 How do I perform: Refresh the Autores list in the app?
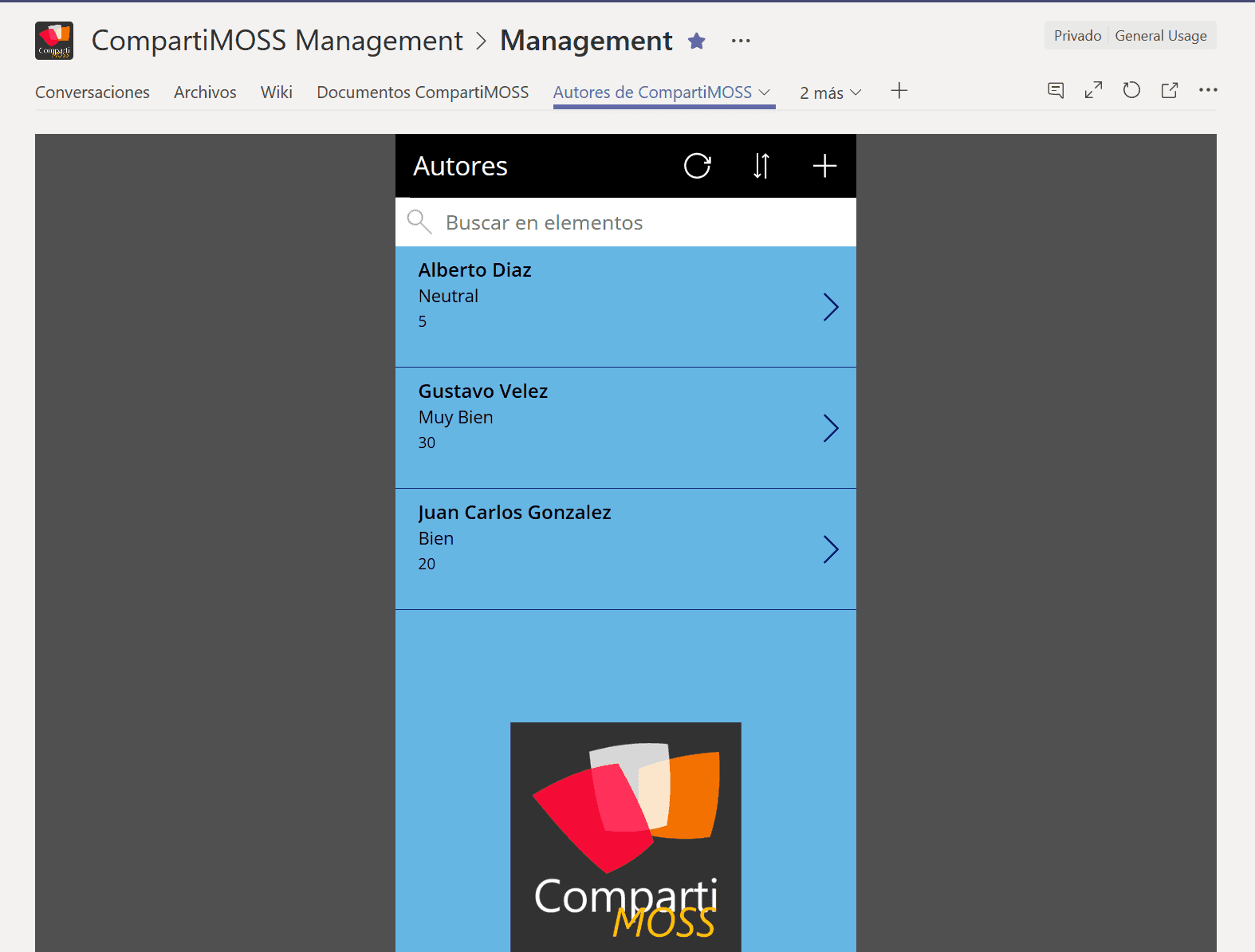[697, 166]
